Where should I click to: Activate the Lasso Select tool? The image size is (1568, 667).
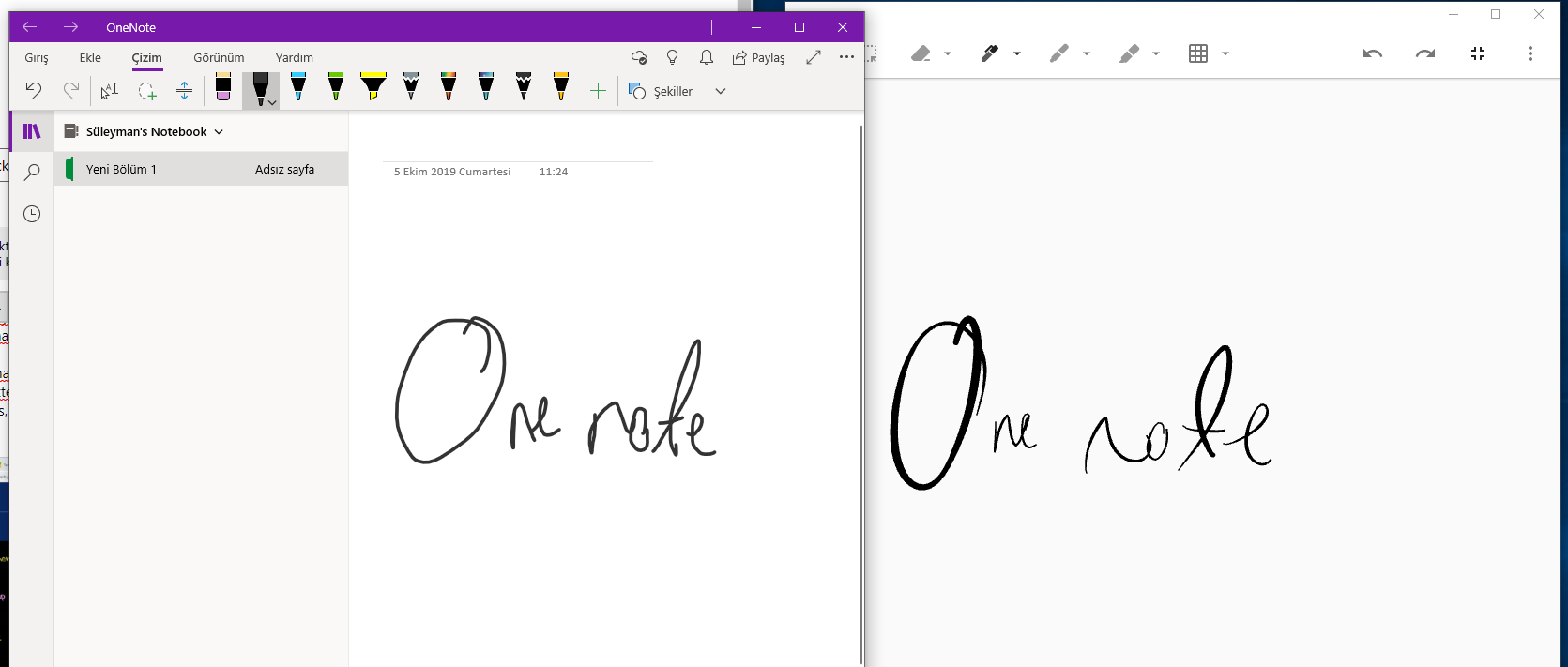[147, 90]
